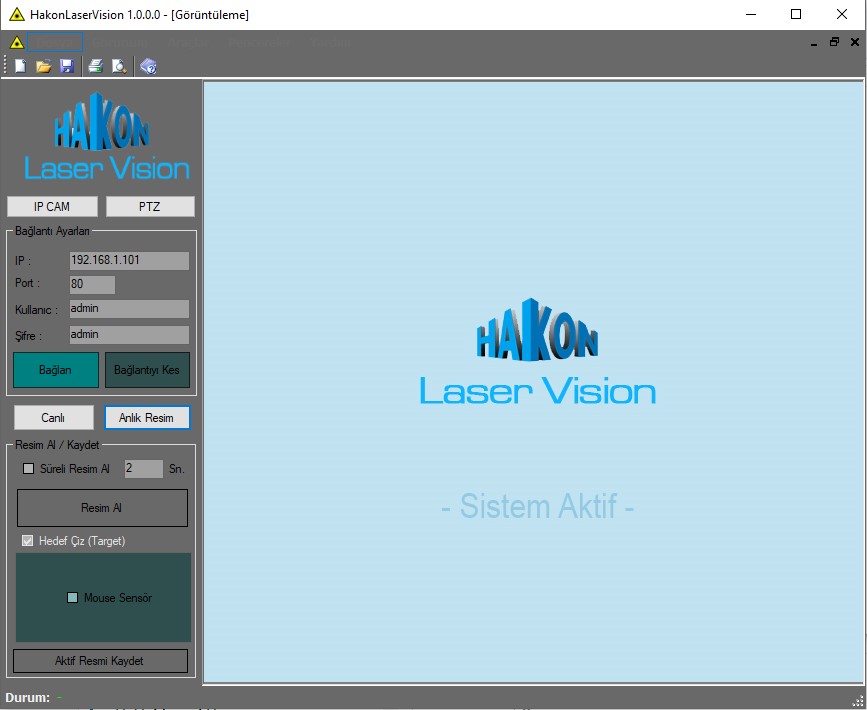Click the Print toolbar icon
The image size is (867, 710).
point(95,67)
